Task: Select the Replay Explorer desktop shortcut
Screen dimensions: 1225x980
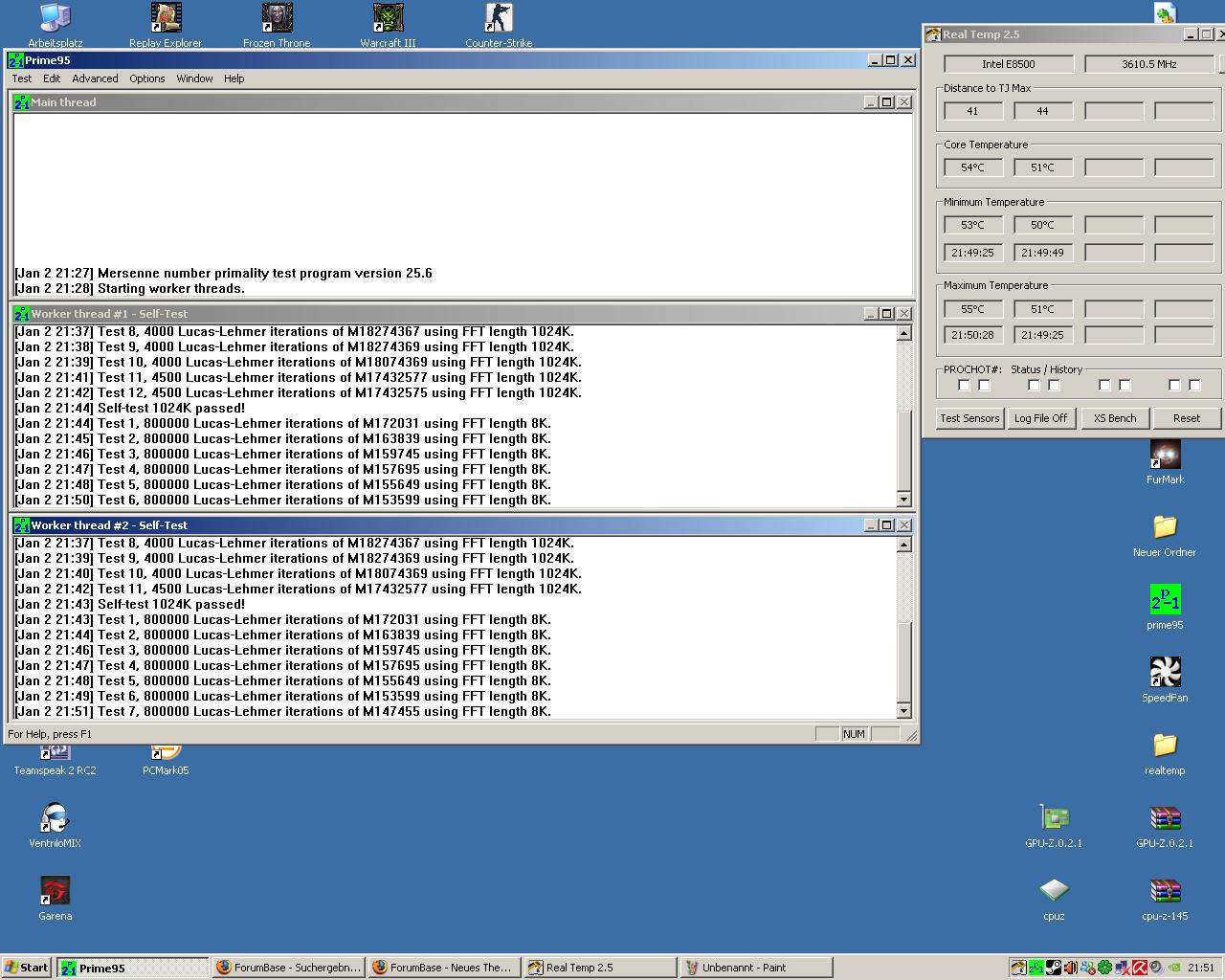Action: pos(166,26)
